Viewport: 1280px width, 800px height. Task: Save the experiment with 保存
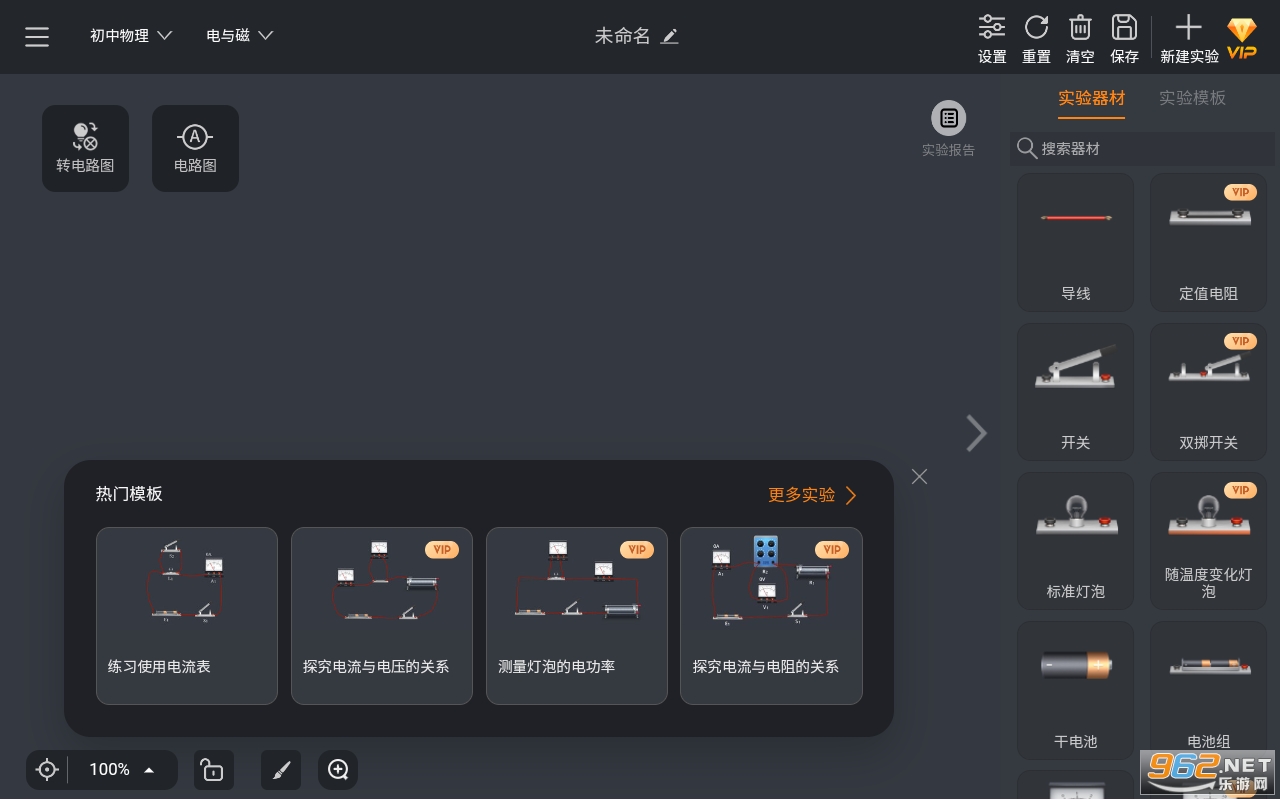point(1124,40)
